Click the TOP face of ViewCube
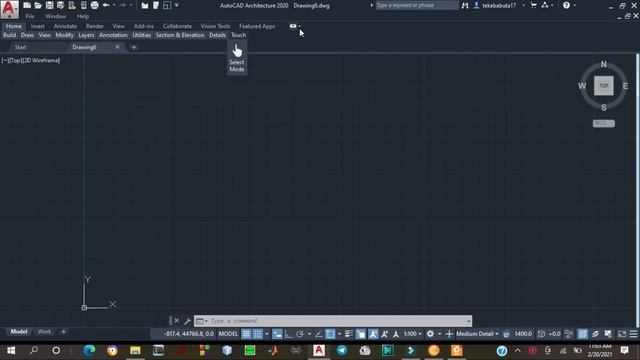The image size is (640, 360). pos(604,86)
